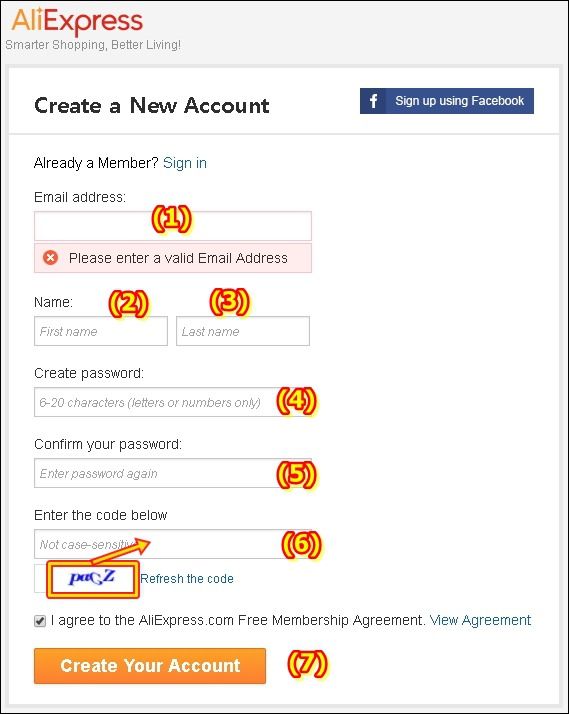The image size is (569, 714).
Task: Click the Smarter Shopping, Better Living tagline
Action: coord(93,45)
